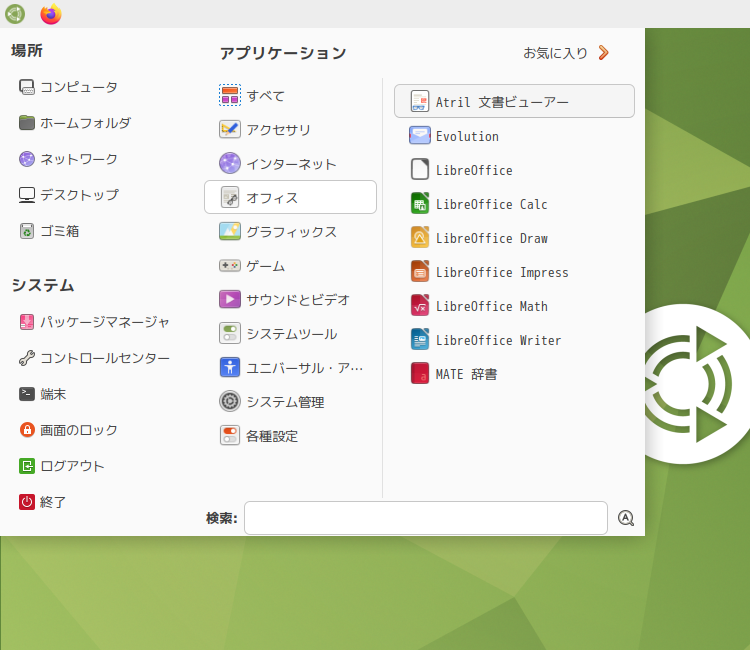Select the 各種設定 category
Image resolution: width=750 pixels, height=650 pixels.
coord(290,436)
